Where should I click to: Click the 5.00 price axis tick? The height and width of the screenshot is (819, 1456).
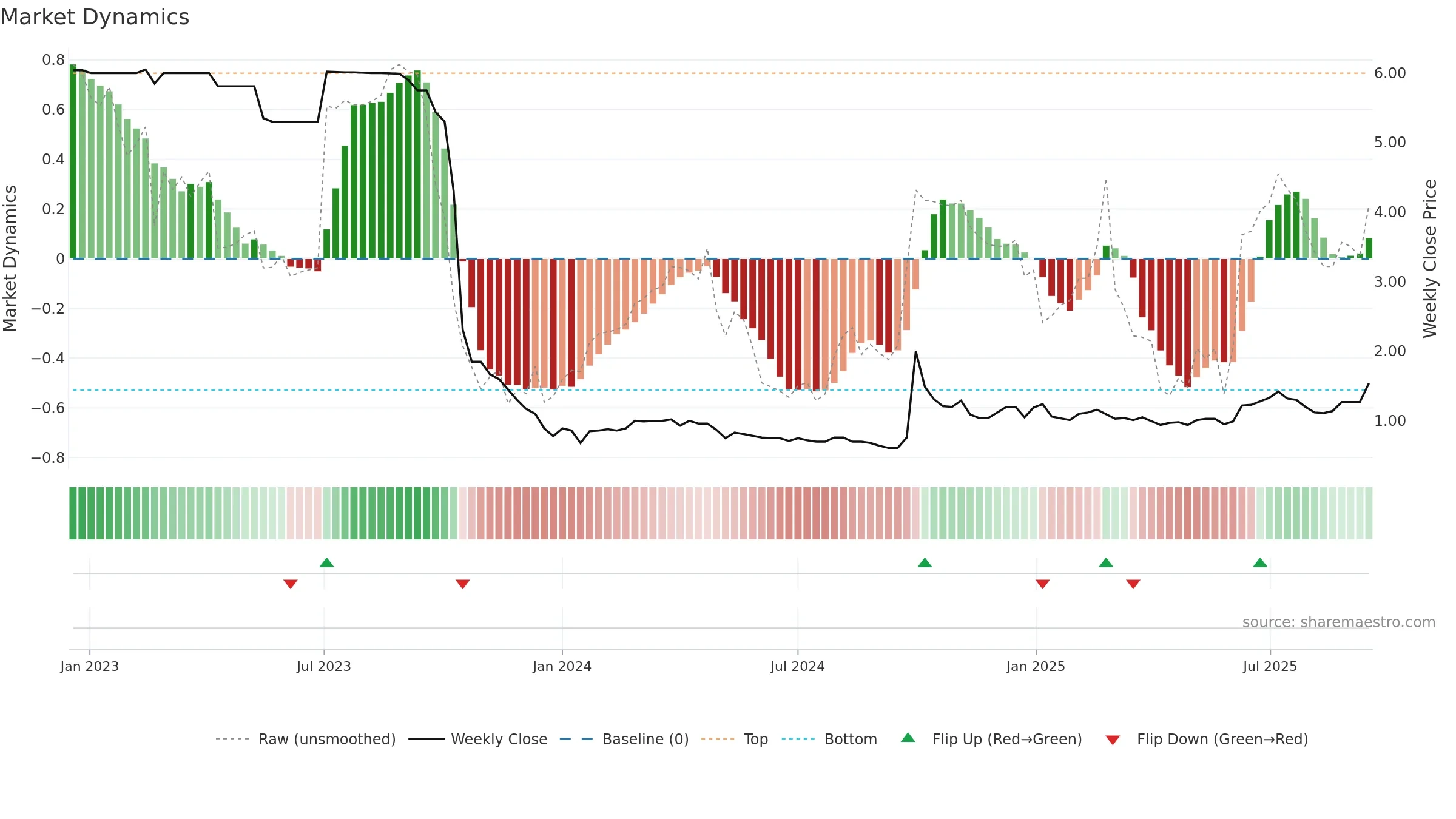1390,143
